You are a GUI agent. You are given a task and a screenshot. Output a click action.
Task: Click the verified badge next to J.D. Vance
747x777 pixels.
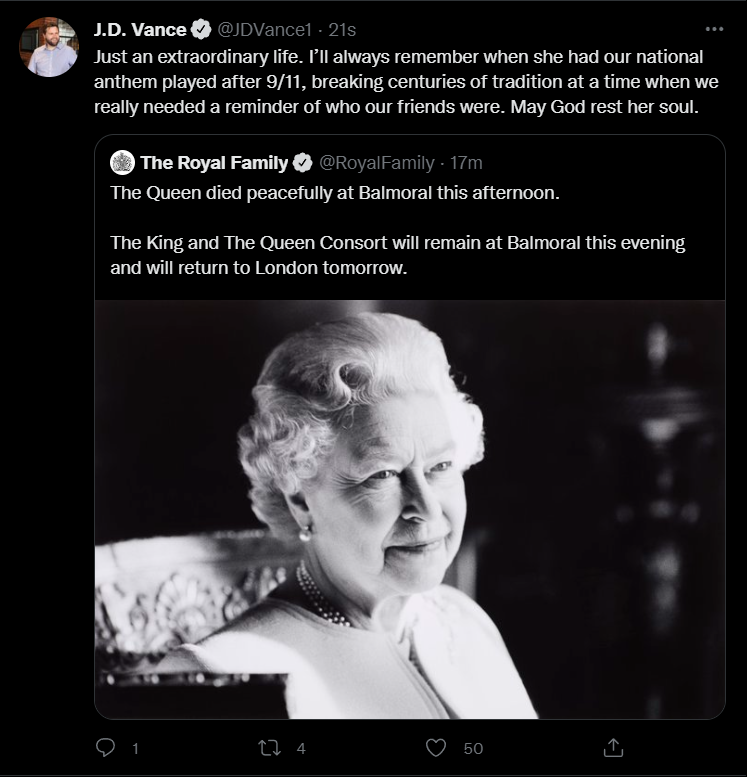pyautogui.click(x=201, y=30)
